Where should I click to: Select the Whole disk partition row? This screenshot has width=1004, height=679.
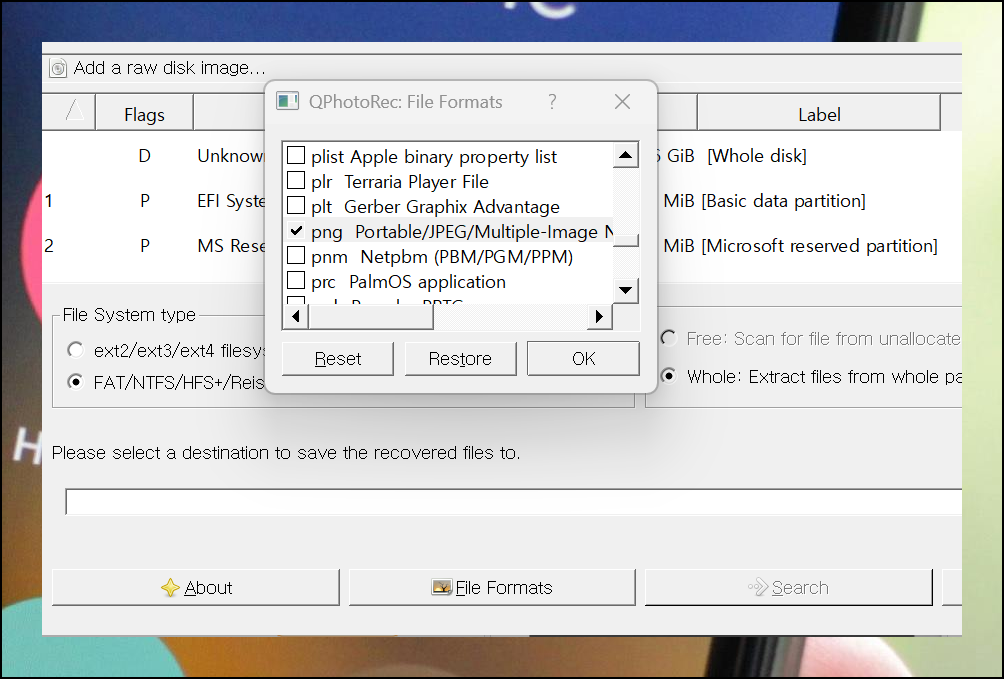point(502,156)
